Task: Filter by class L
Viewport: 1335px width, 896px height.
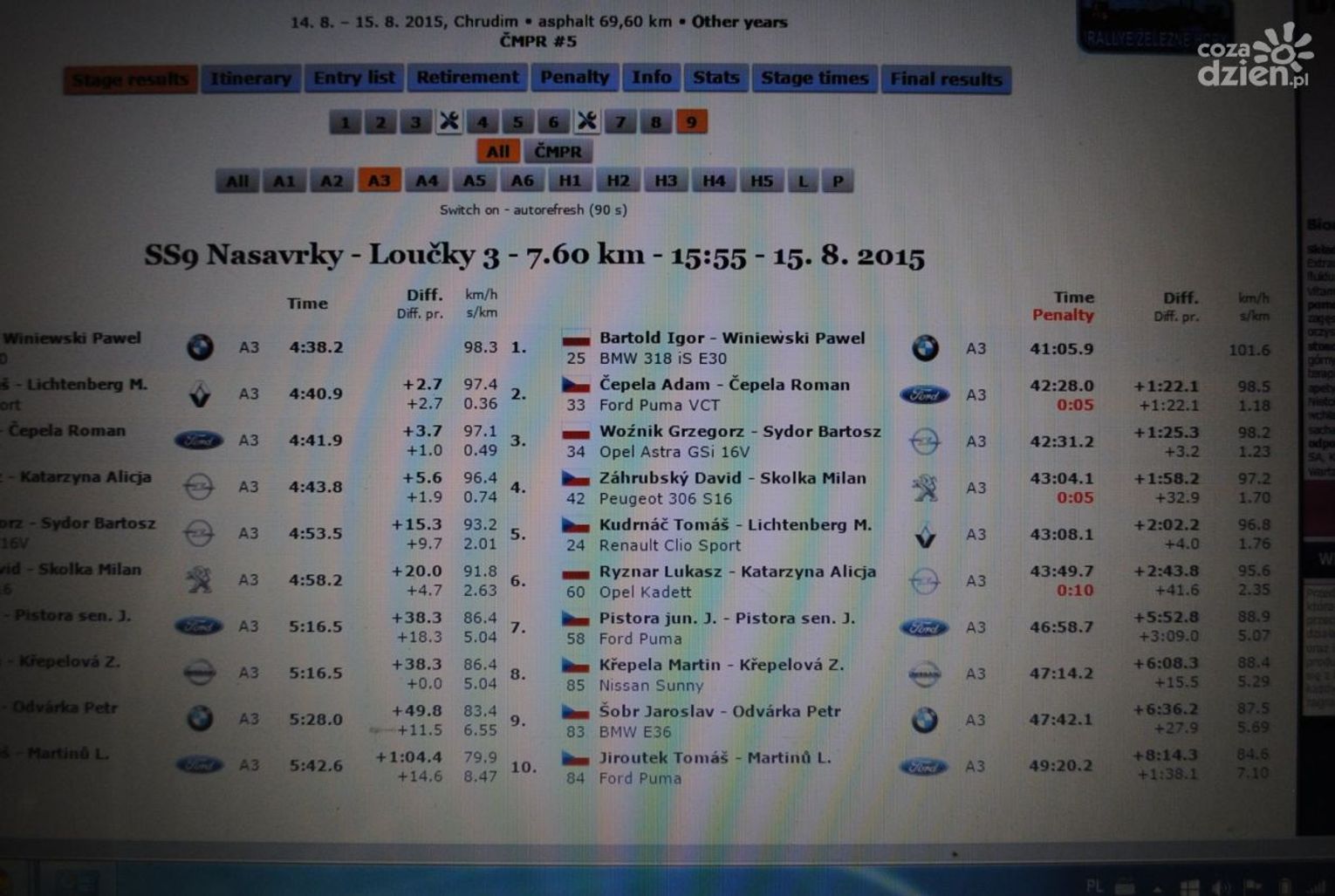Action: coord(803,181)
